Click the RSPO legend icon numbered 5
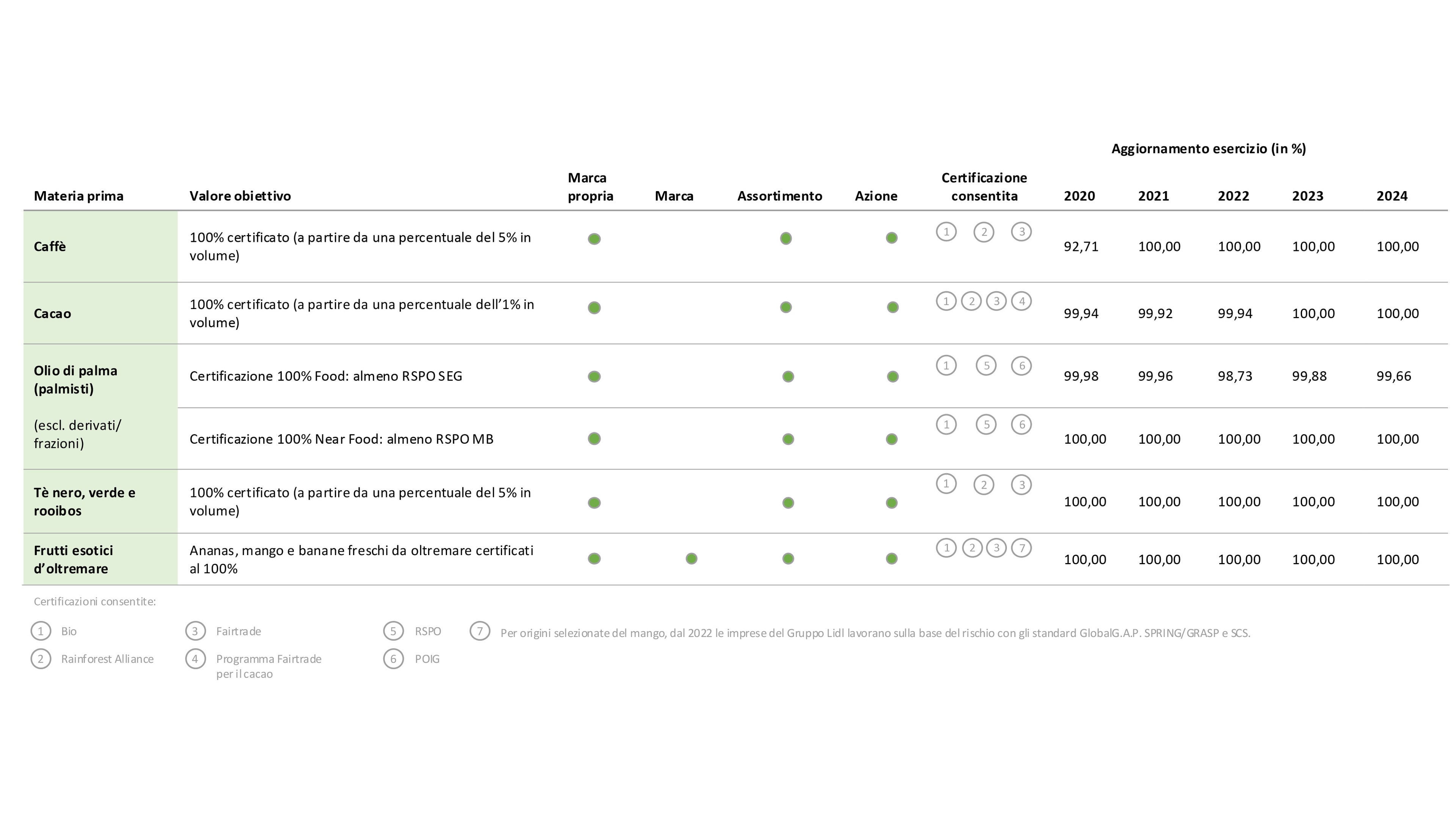 (394, 631)
